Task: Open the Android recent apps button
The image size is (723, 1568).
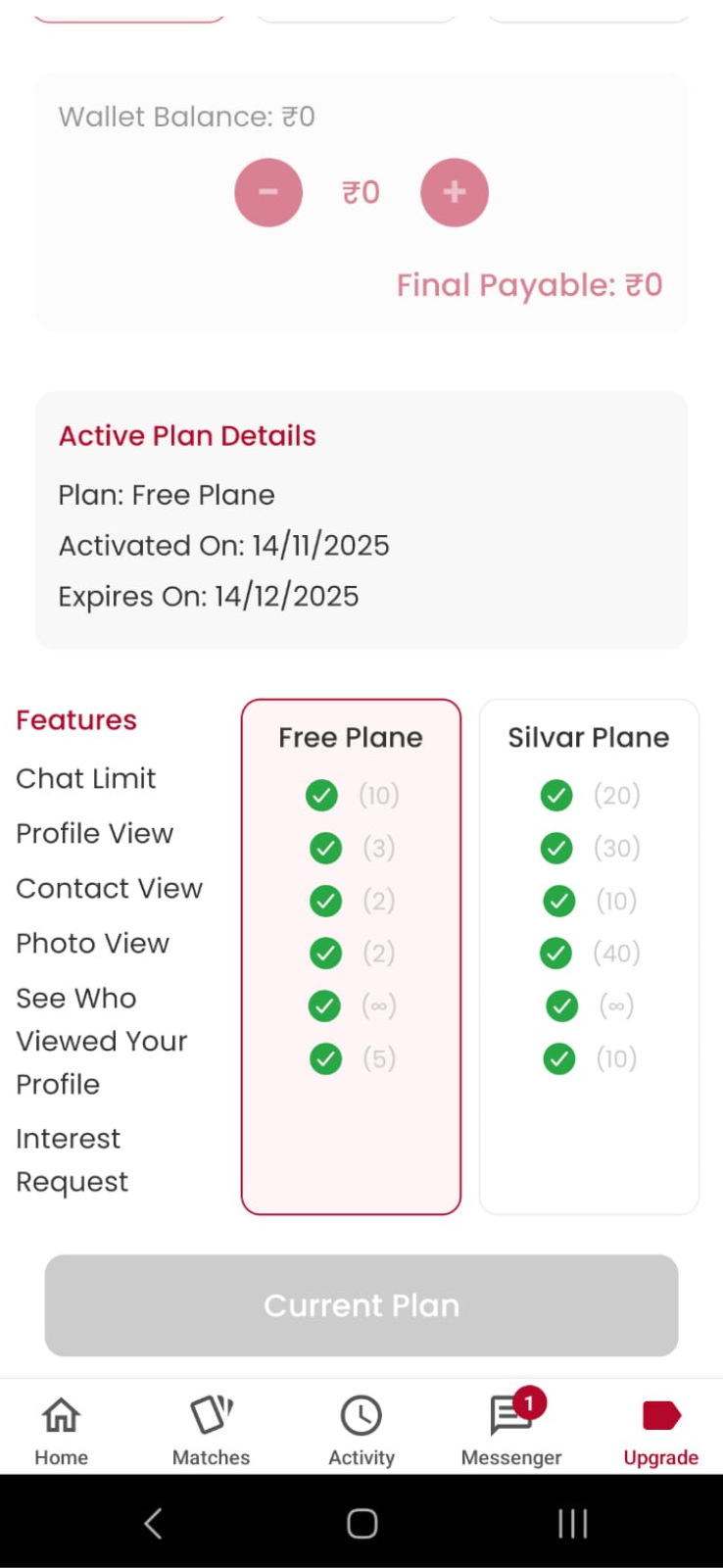Action: [572, 1523]
